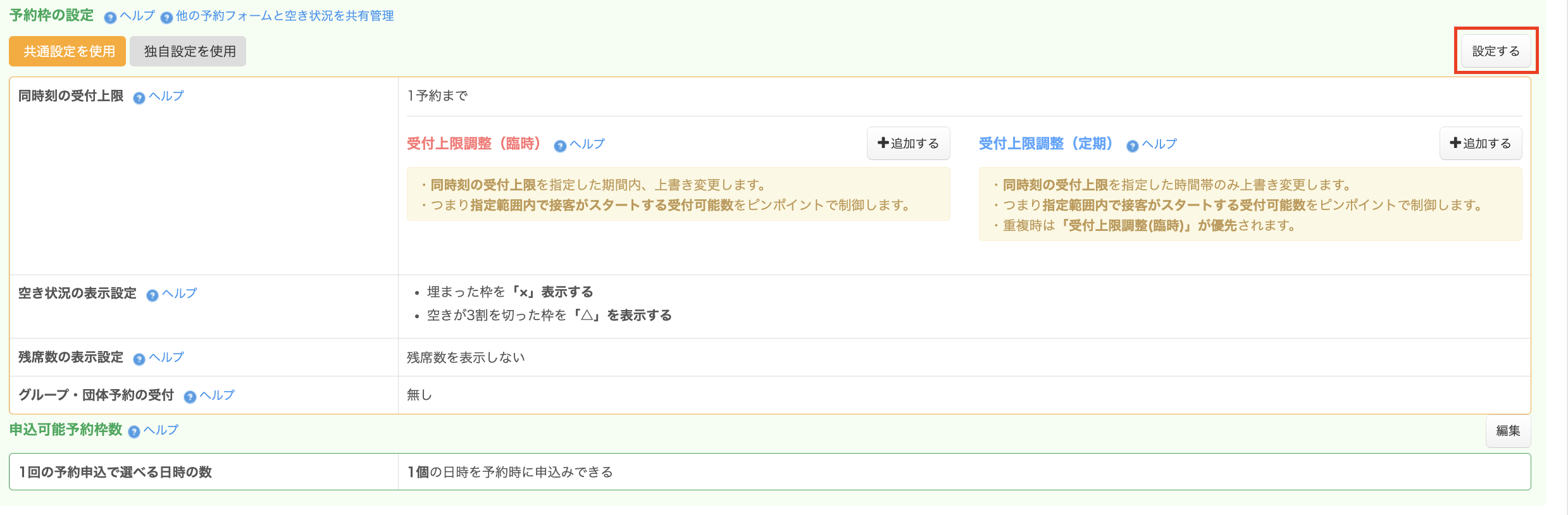Open ヘルプ link next to 残席数の表示設定
1568x515 pixels.
tap(166, 357)
